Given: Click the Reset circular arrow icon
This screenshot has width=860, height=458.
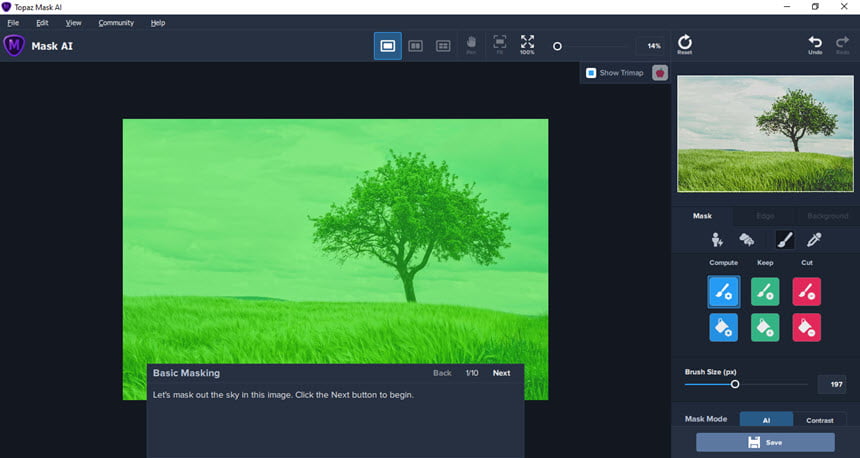Looking at the screenshot, I should tap(684, 44).
